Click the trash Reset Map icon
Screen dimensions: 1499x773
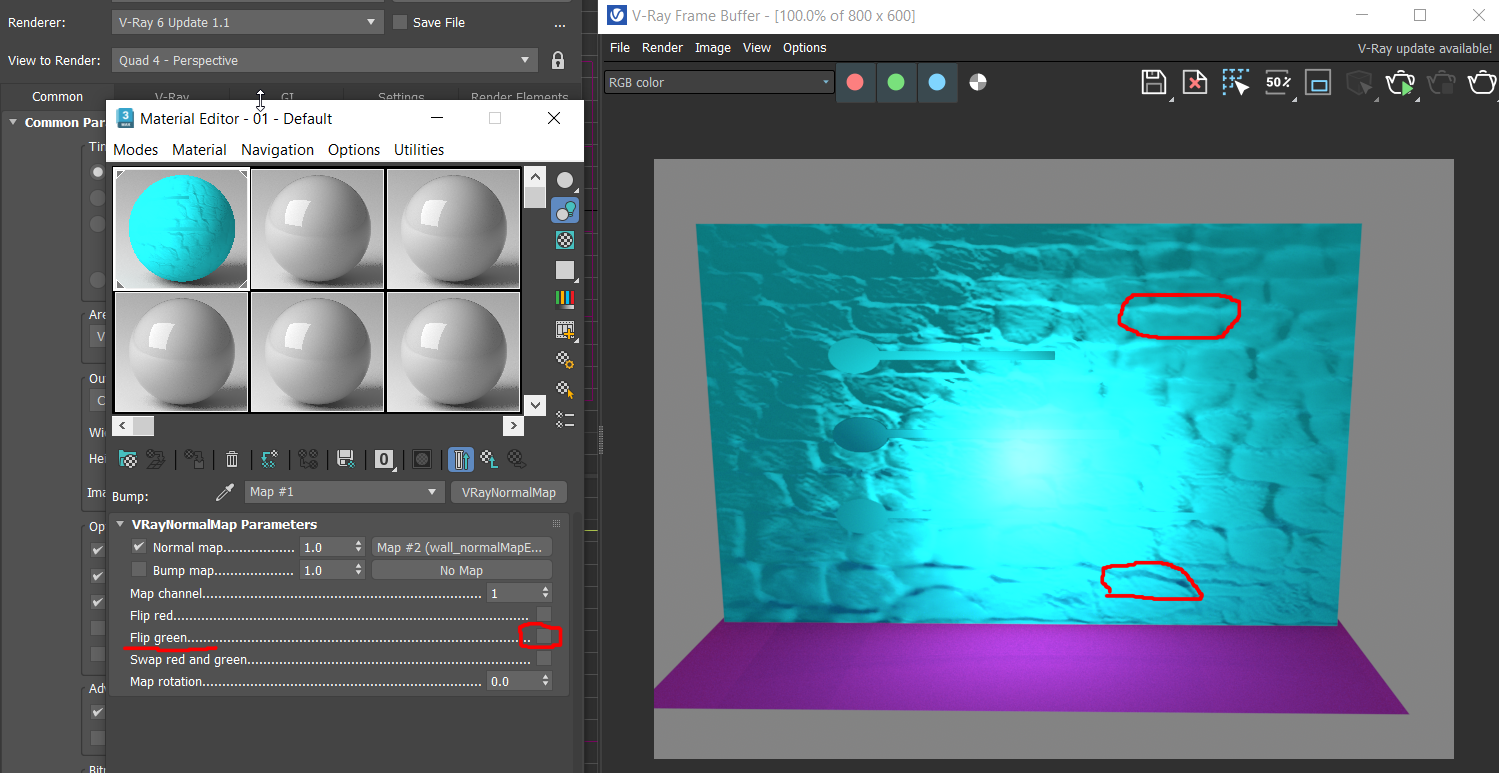[232, 459]
